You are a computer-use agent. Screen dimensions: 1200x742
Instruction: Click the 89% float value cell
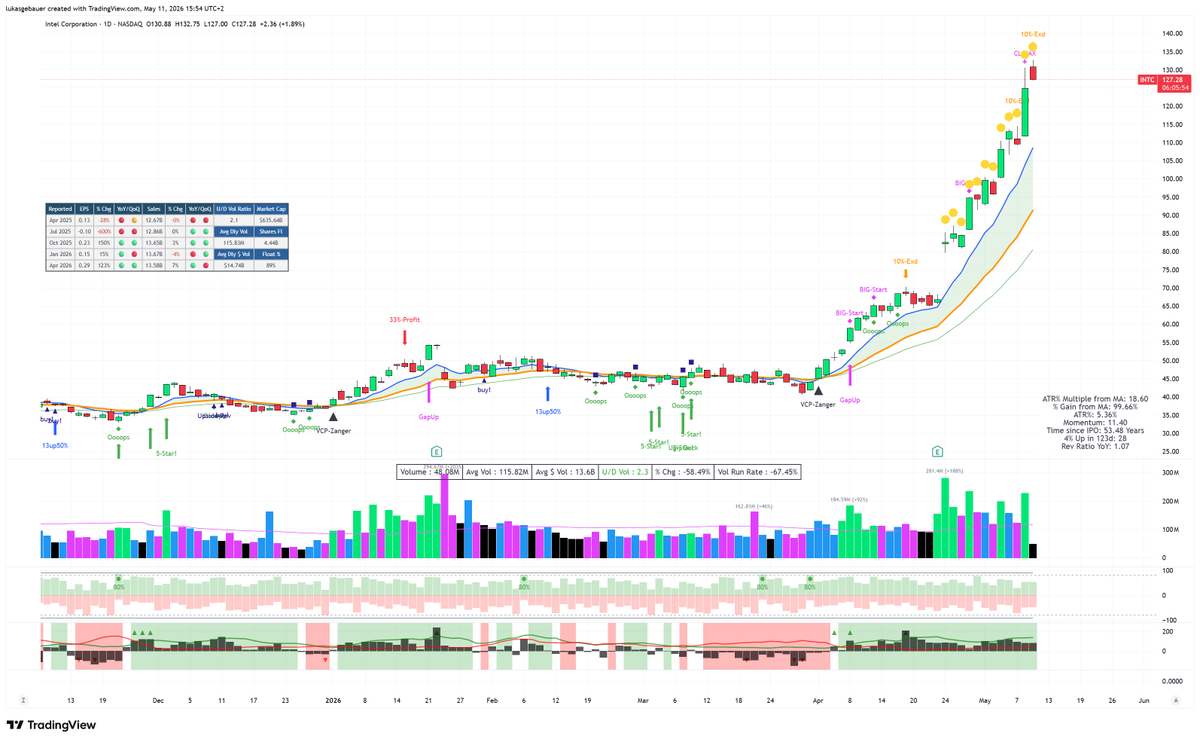[271, 266]
